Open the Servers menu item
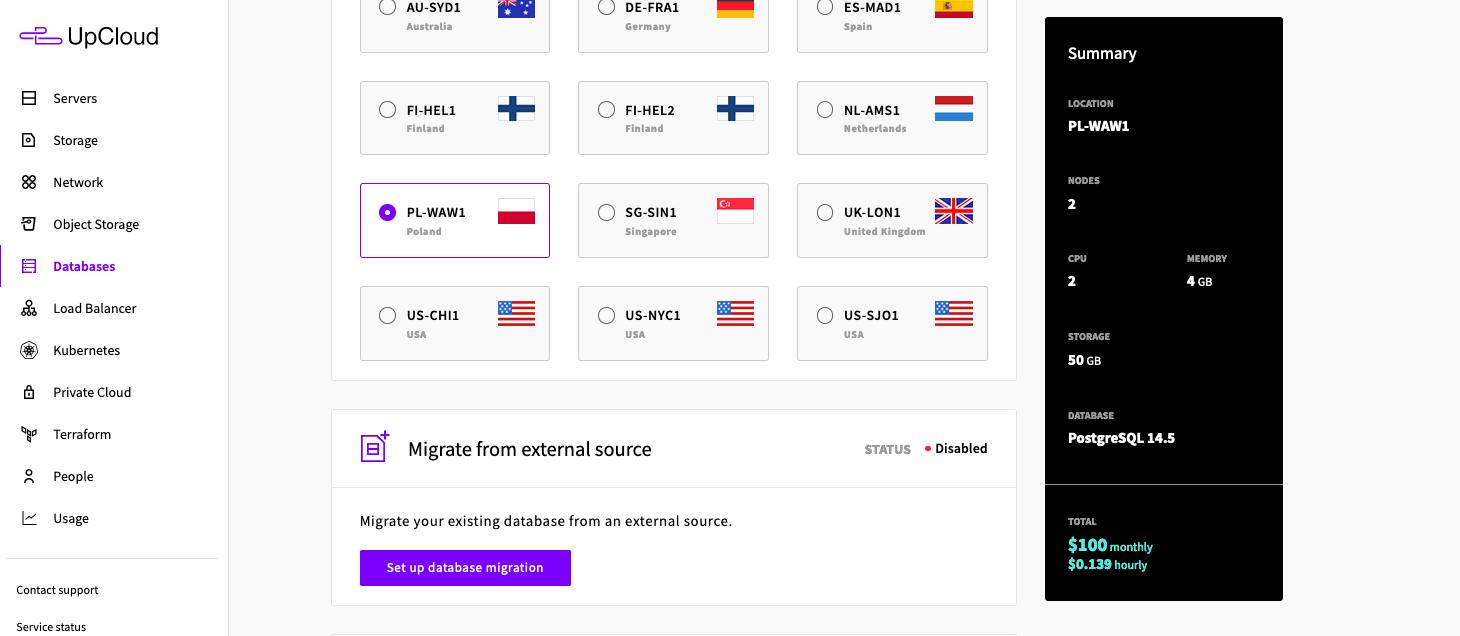This screenshot has height=636, width=1460. tap(75, 98)
